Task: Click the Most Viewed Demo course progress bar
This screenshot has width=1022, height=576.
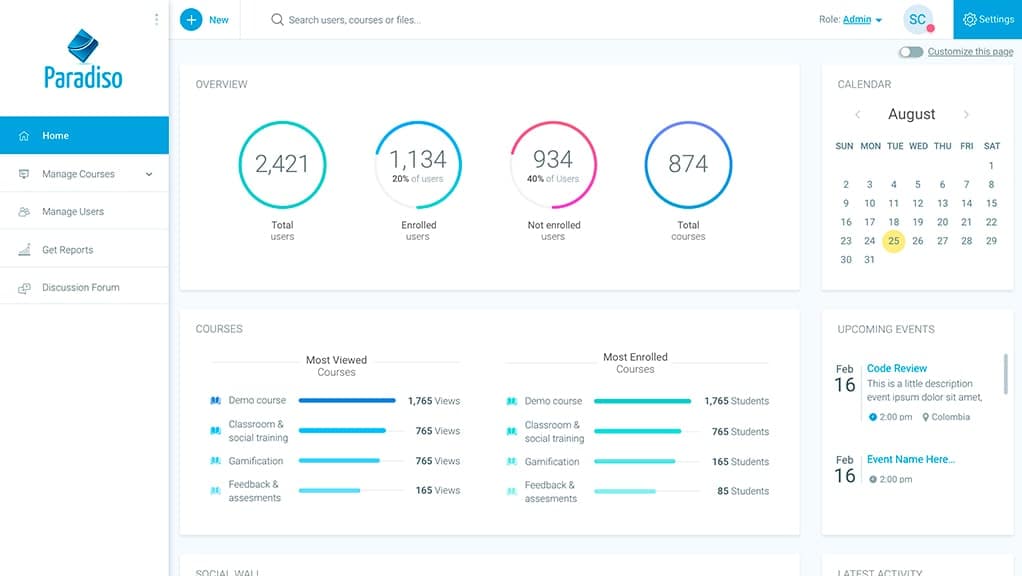Action: coord(347,401)
